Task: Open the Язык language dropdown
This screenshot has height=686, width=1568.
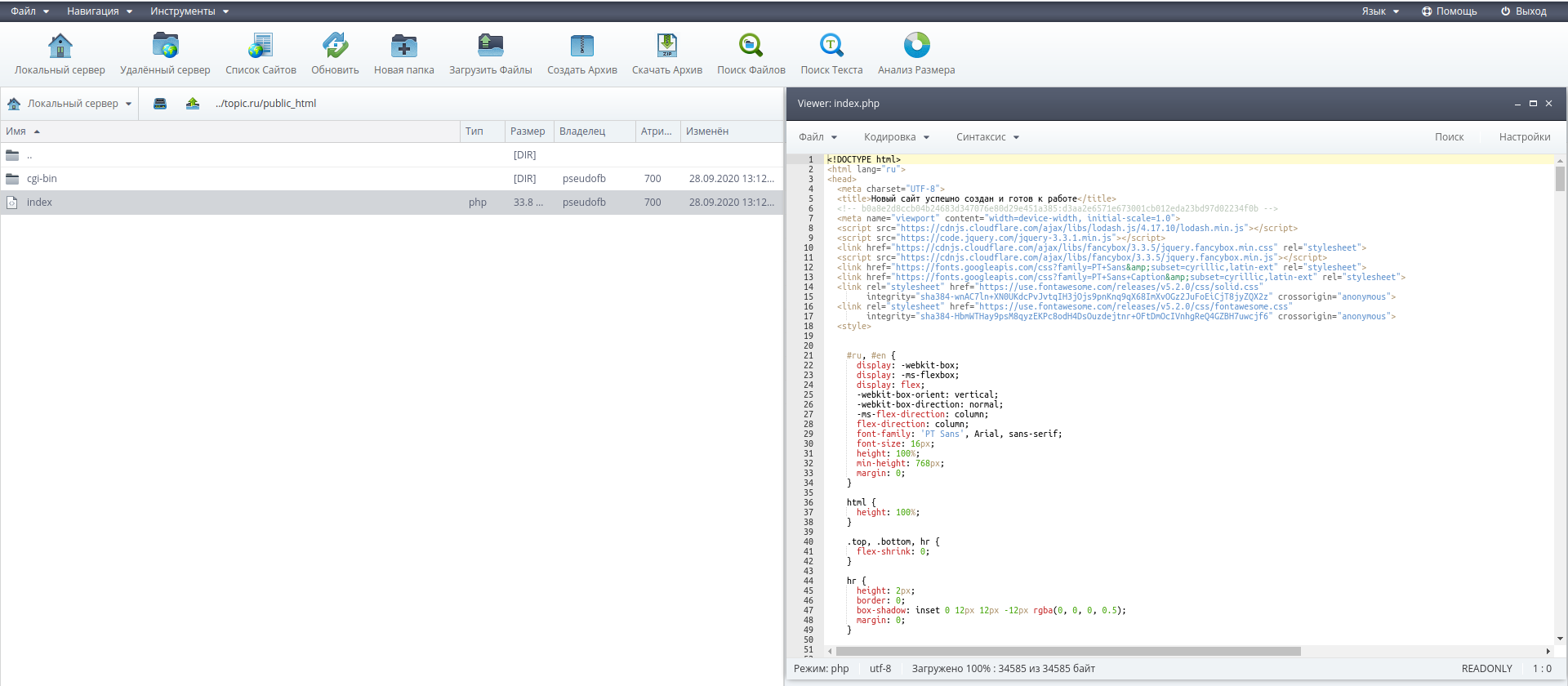Action: pos(1379,11)
